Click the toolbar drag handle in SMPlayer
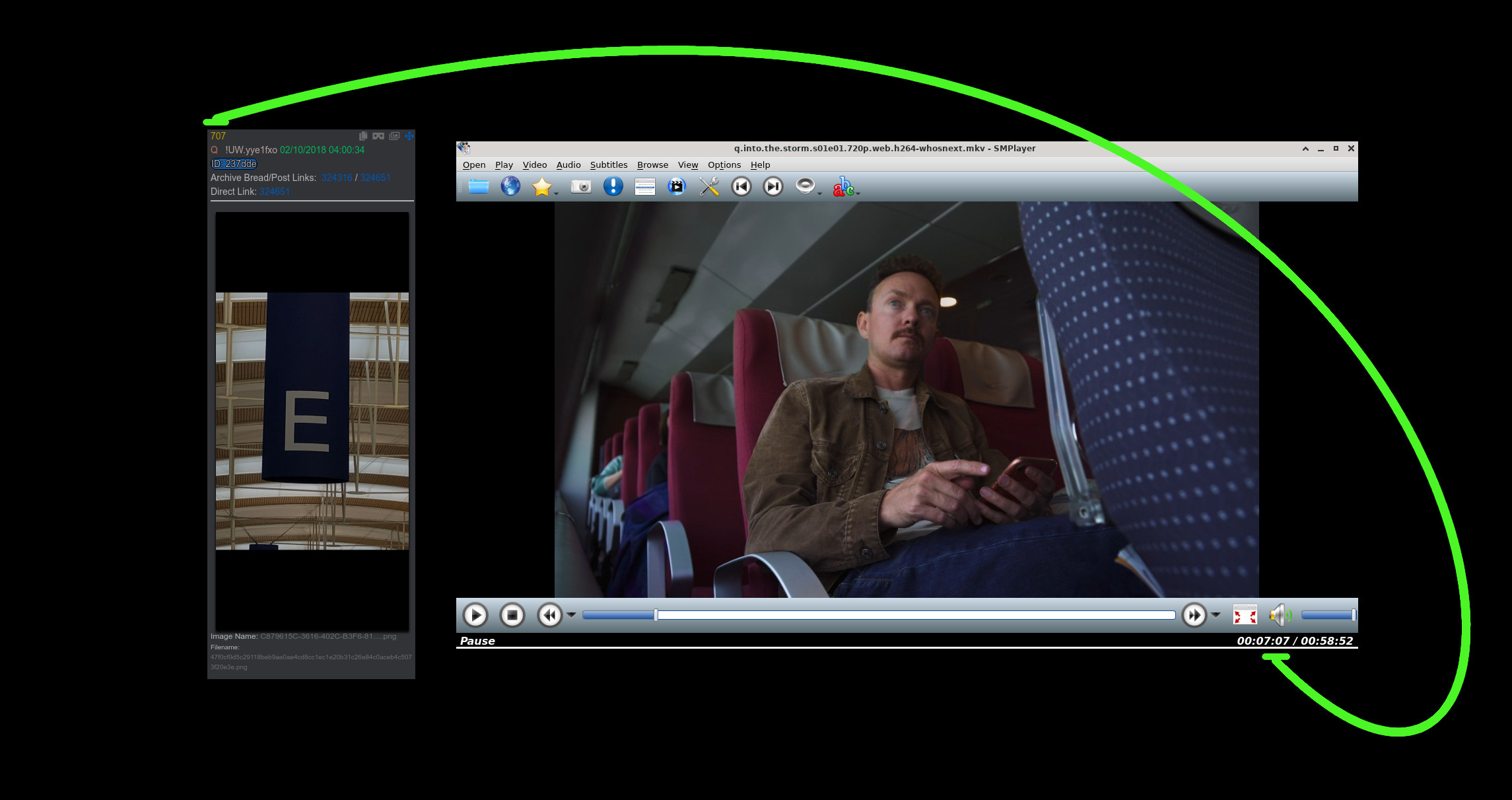Viewport: 1512px width, 800px height. coord(460,187)
